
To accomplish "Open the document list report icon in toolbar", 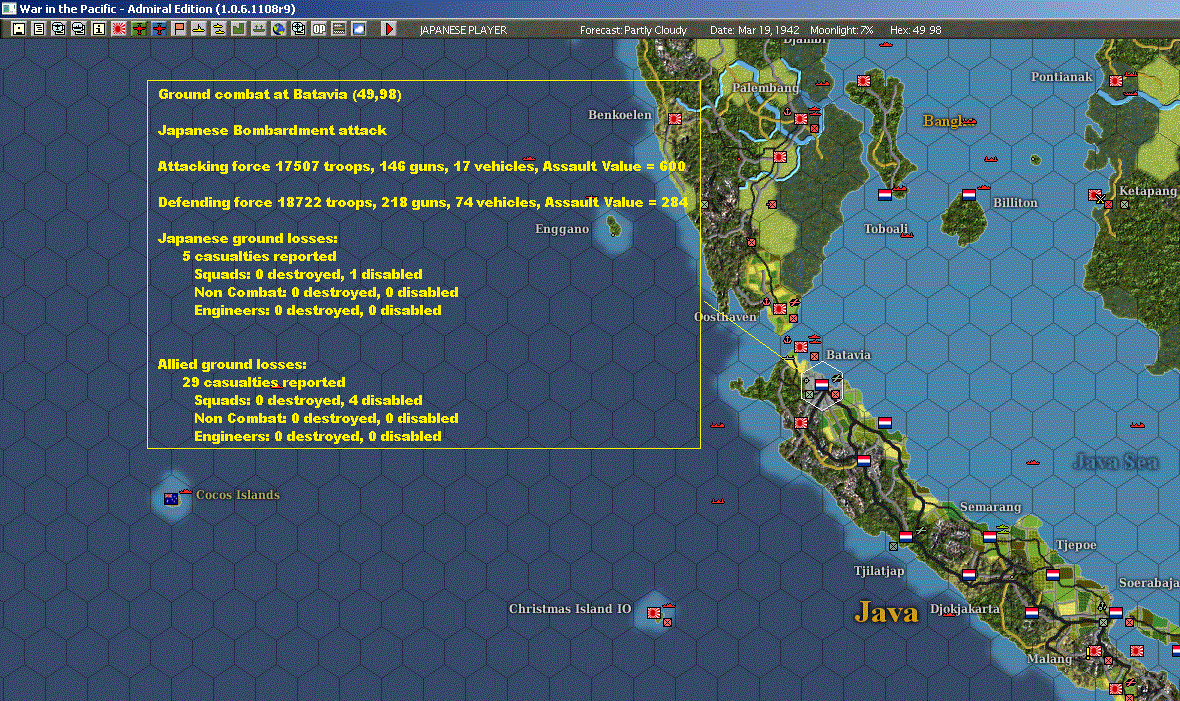I will (38, 29).
